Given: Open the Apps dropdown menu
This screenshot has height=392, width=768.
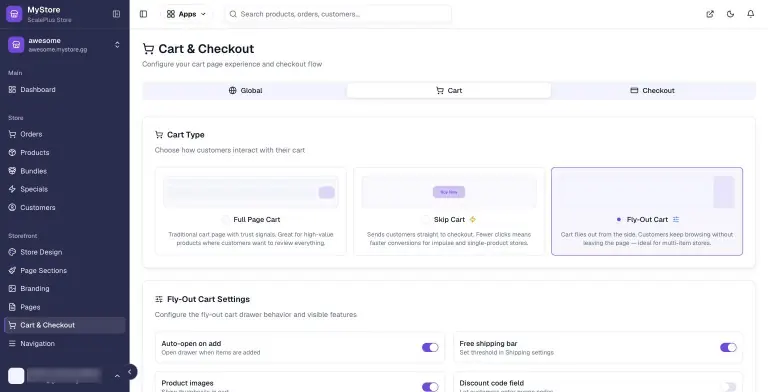Looking at the screenshot, I should tap(187, 14).
